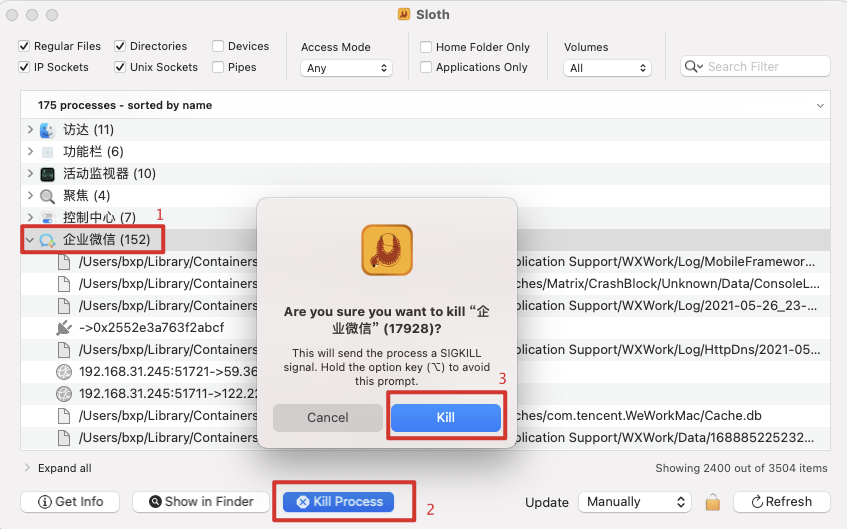Click the Show in Finder button
This screenshot has height=529, width=847.
(201, 502)
